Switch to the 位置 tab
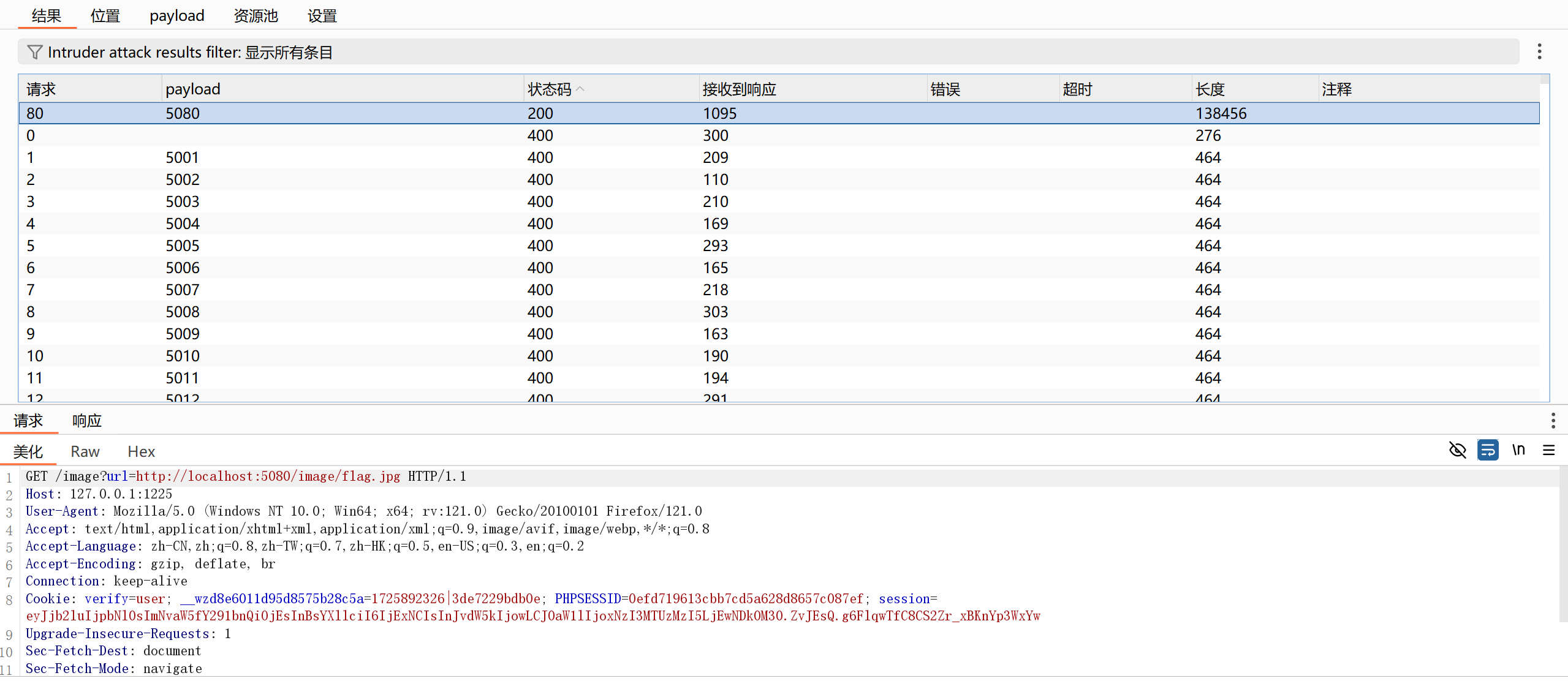1568x681 pixels. [x=105, y=16]
